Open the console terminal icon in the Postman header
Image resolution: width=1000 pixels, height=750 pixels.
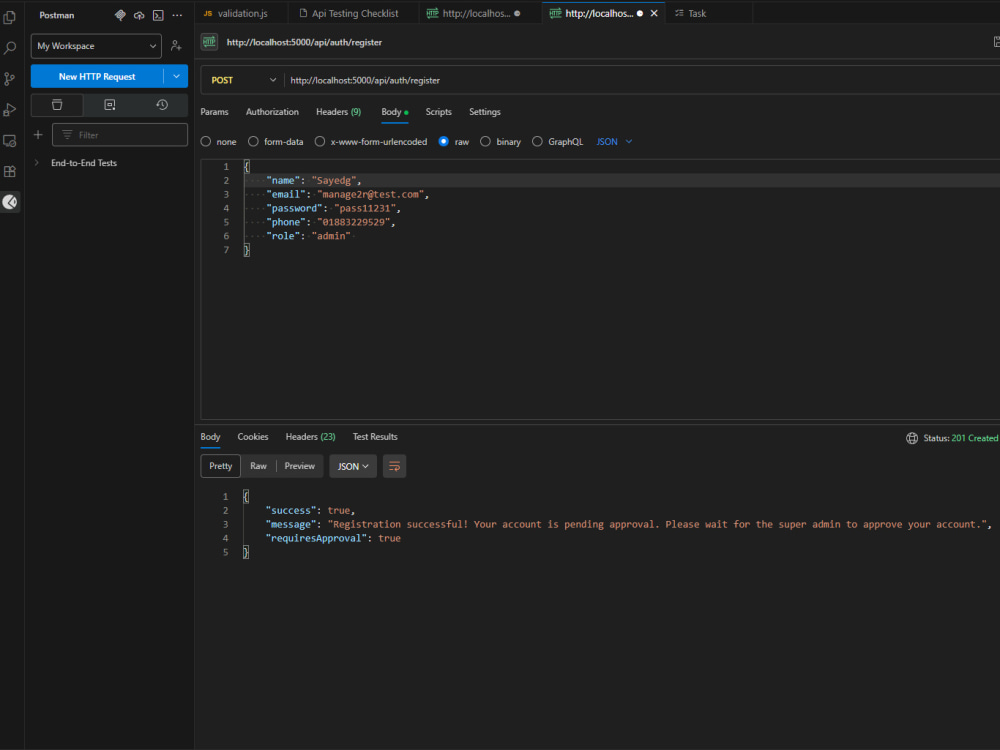point(158,15)
